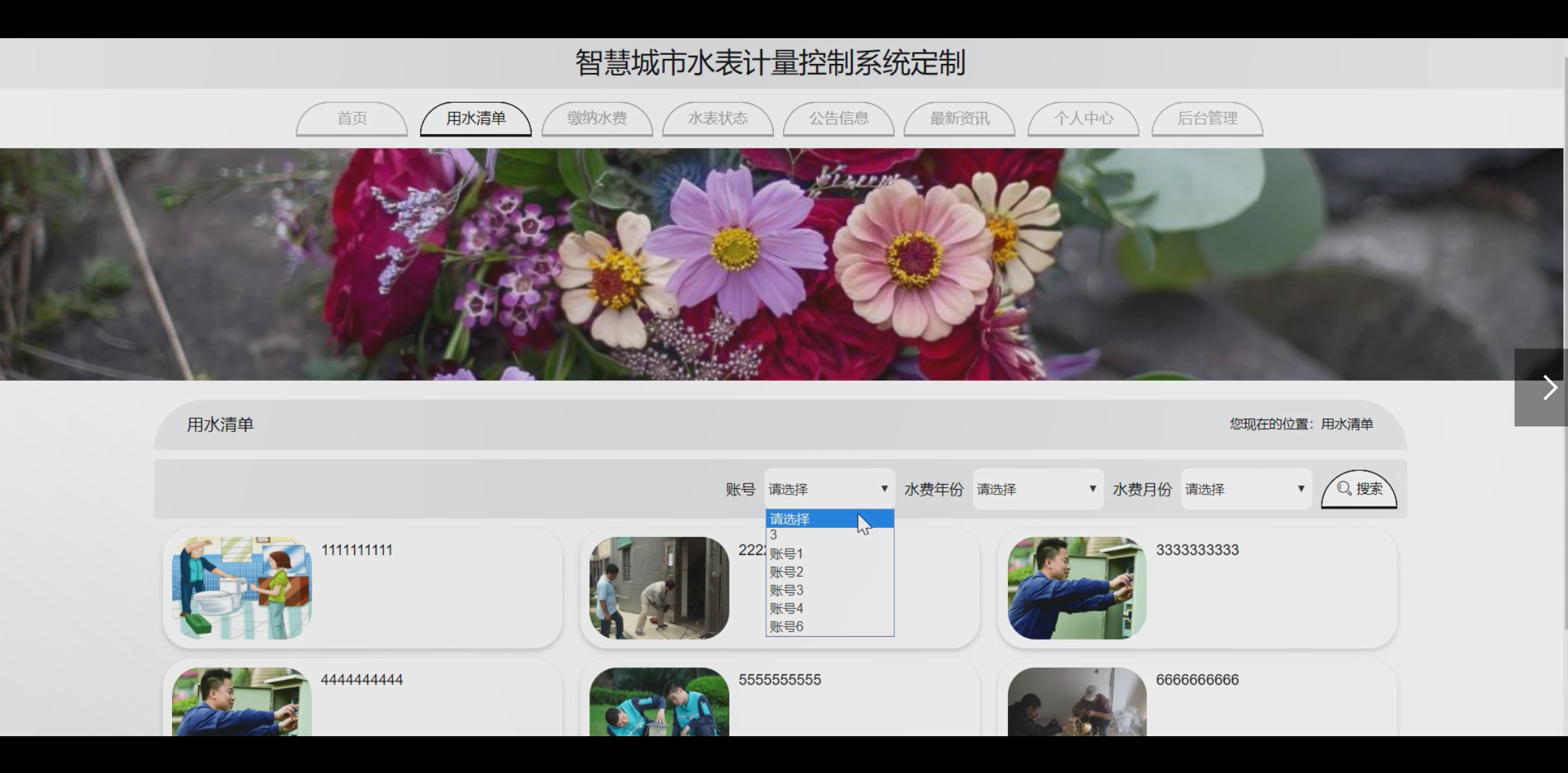Go to the 首页 tab
Image resolution: width=1568 pixels, height=773 pixels.
[x=352, y=118]
